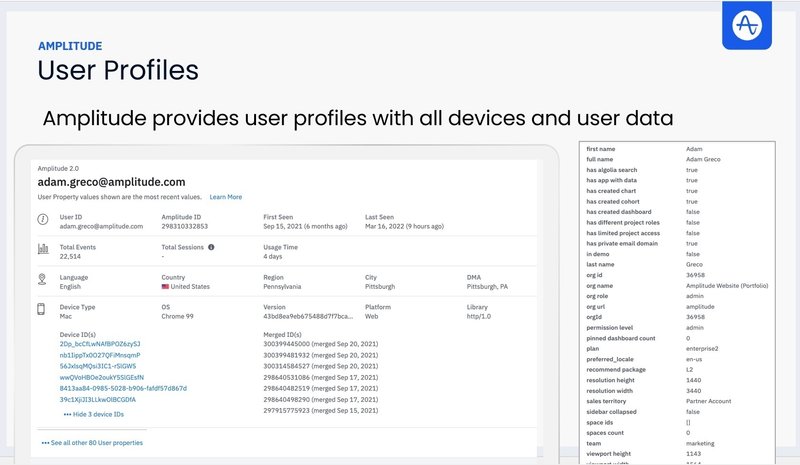Open device ID 562xlsqMQsi3IC1-rSIGWS
Screen dimensions: 800x465
point(98,366)
